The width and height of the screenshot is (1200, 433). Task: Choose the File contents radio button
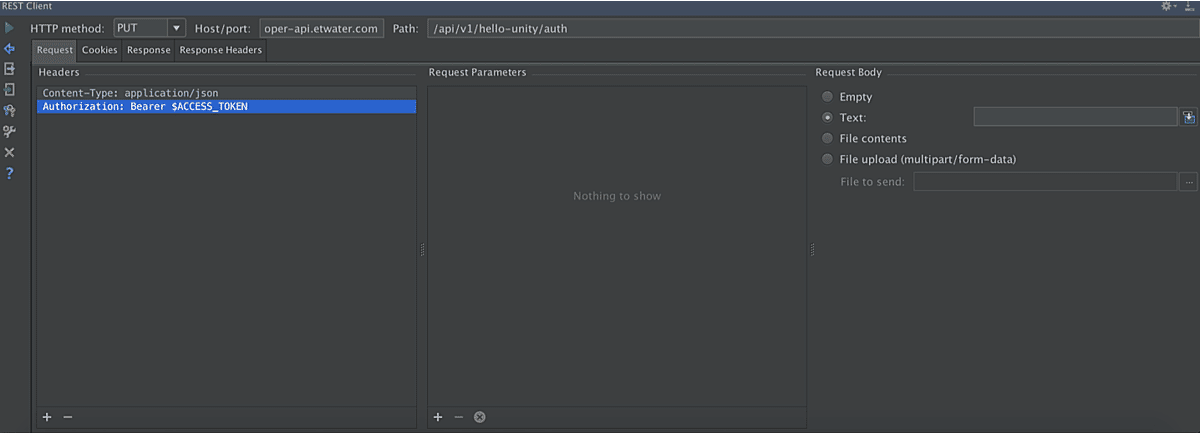[x=827, y=139]
